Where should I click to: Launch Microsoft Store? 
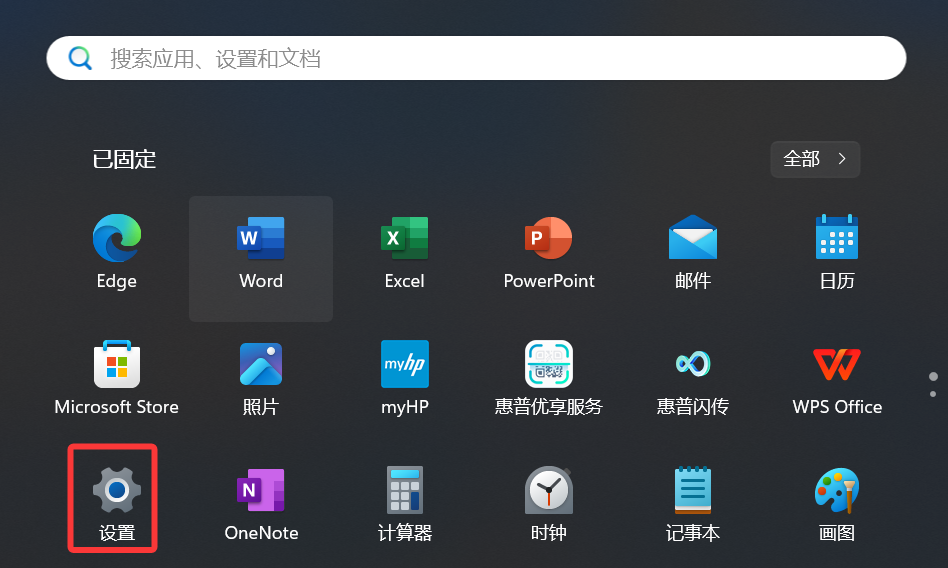(x=117, y=379)
